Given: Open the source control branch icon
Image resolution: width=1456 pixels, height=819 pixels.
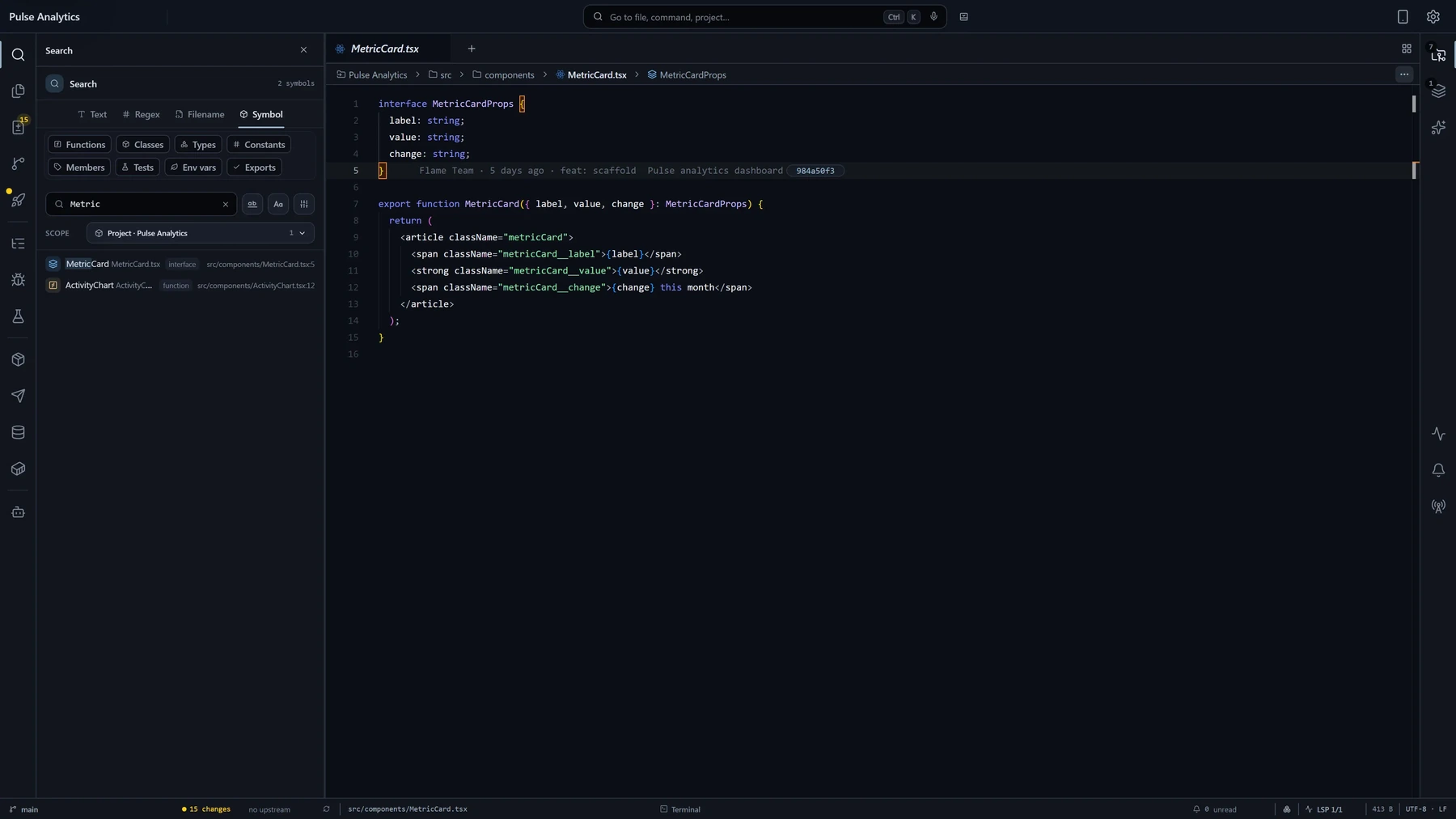Looking at the screenshot, I should [x=18, y=163].
